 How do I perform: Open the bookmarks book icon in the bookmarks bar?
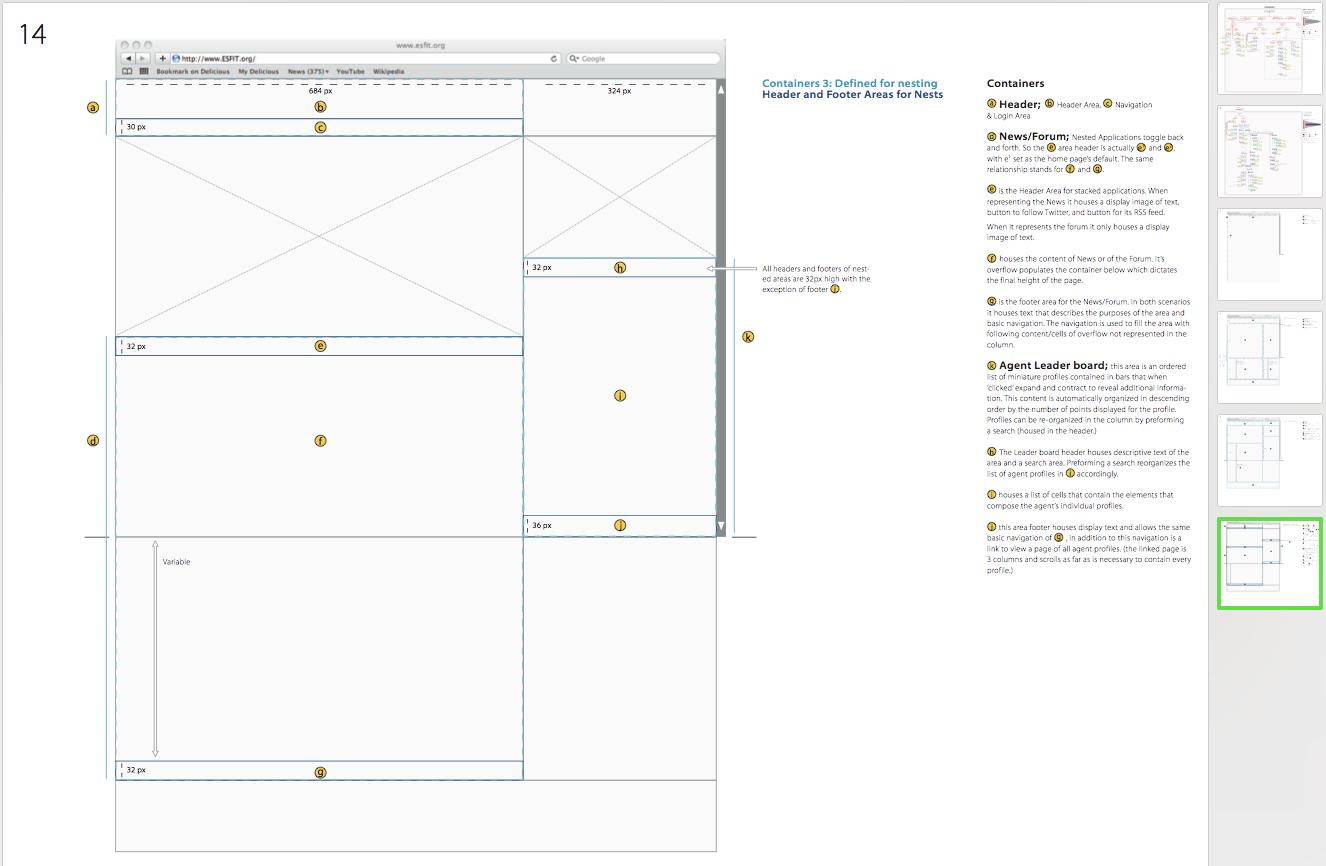click(x=127, y=72)
